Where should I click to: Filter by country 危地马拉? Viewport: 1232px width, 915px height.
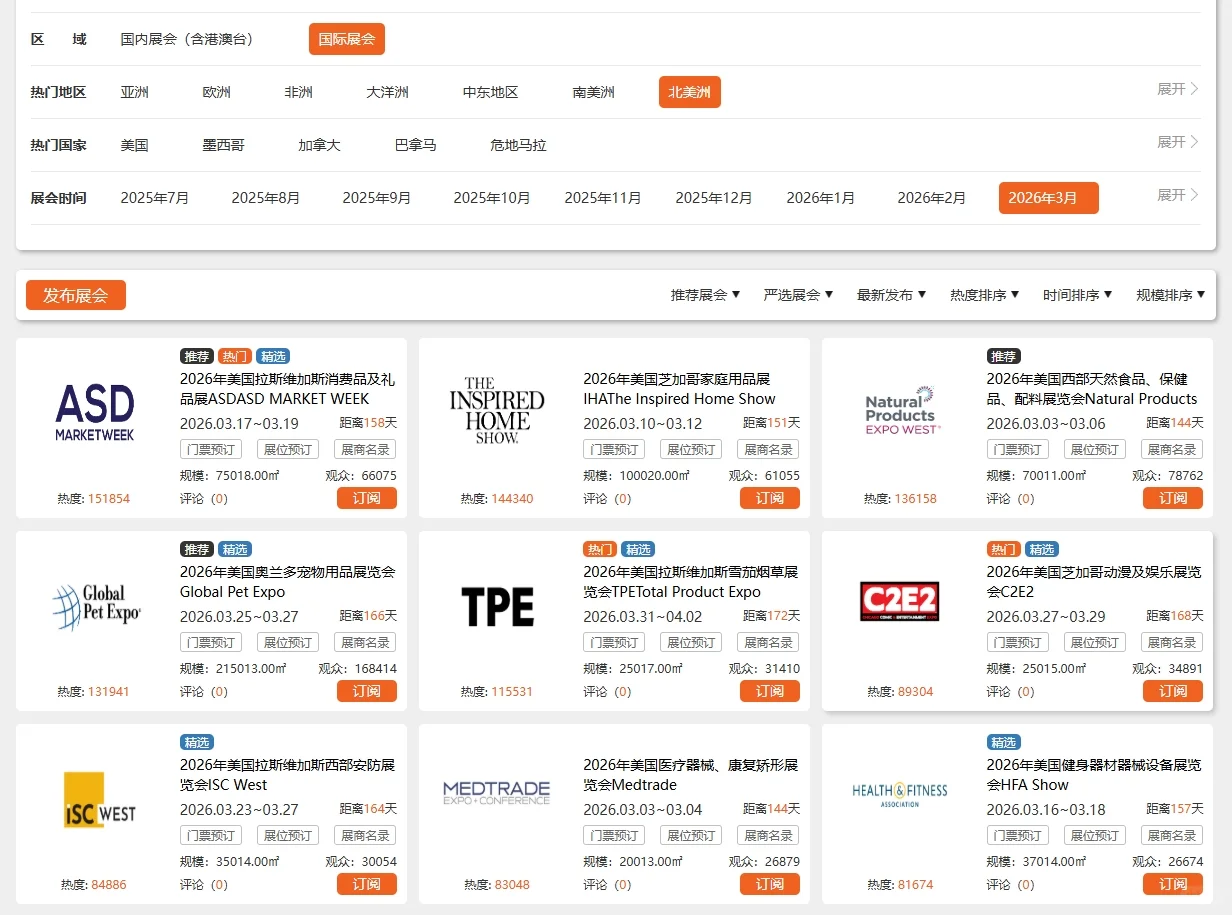tap(519, 145)
